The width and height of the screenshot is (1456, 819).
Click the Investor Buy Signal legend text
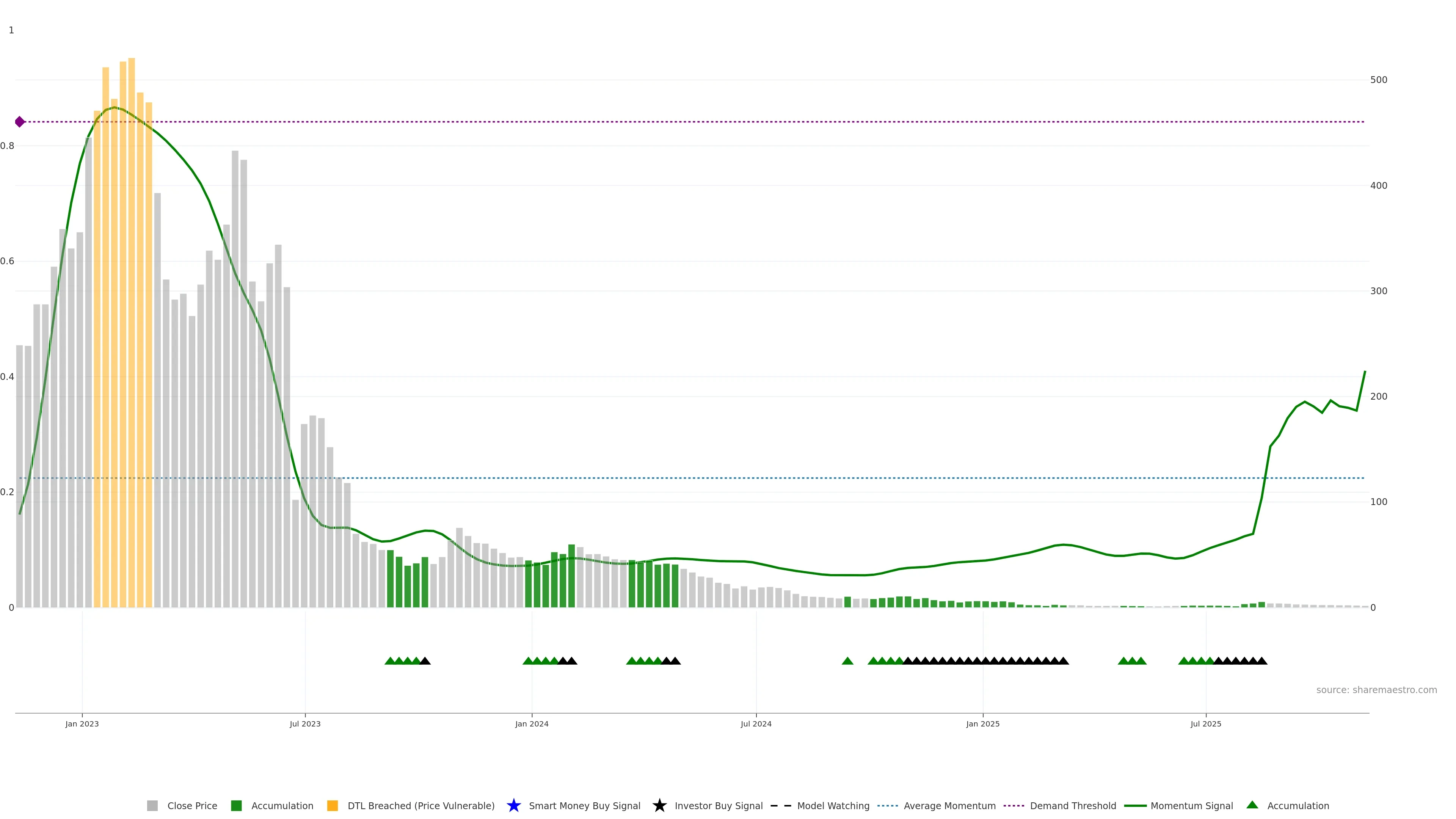(x=719, y=805)
